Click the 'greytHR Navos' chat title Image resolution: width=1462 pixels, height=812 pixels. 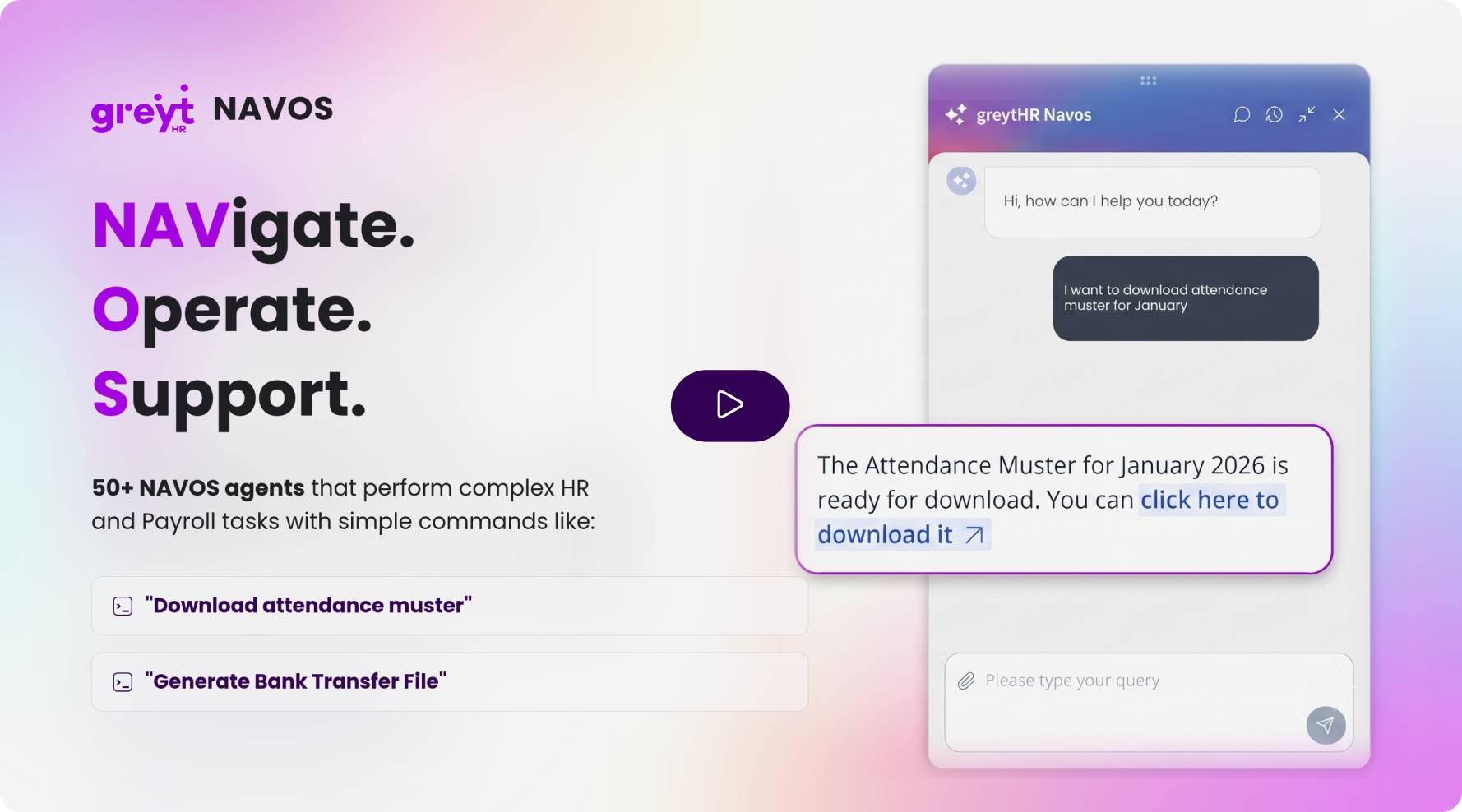point(1034,115)
